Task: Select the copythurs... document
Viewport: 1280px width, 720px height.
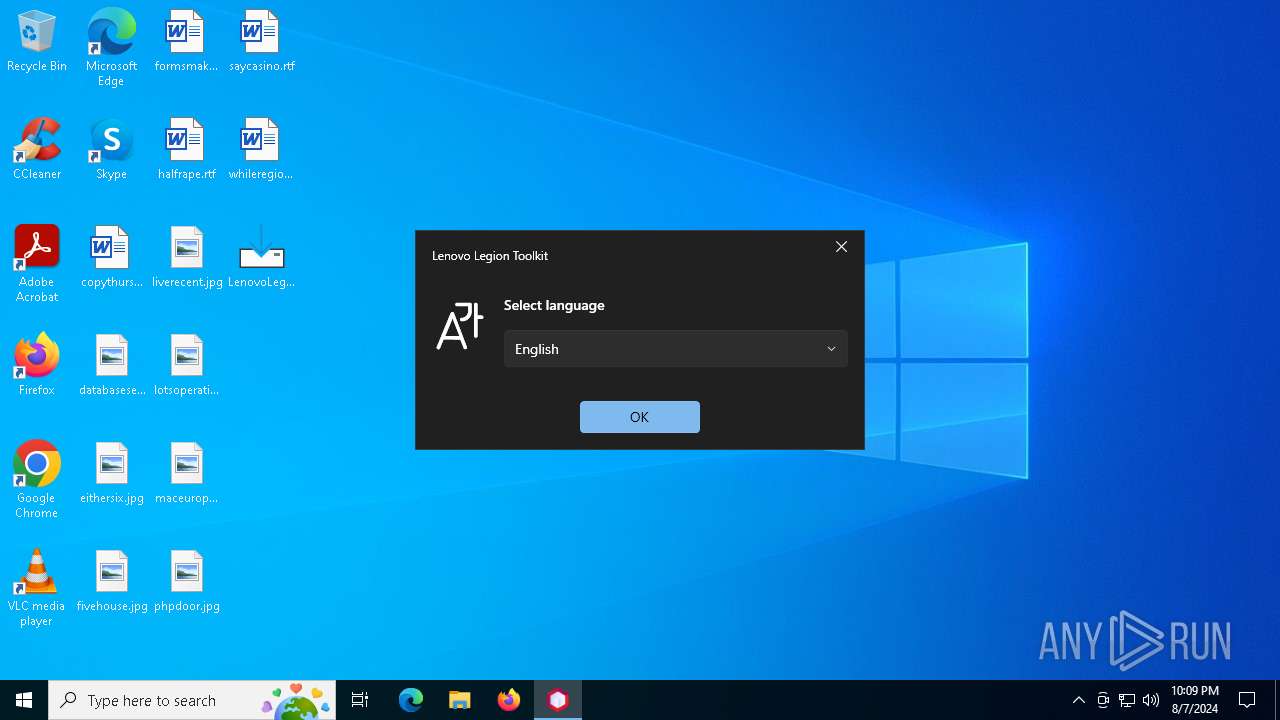Action: click(x=111, y=258)
